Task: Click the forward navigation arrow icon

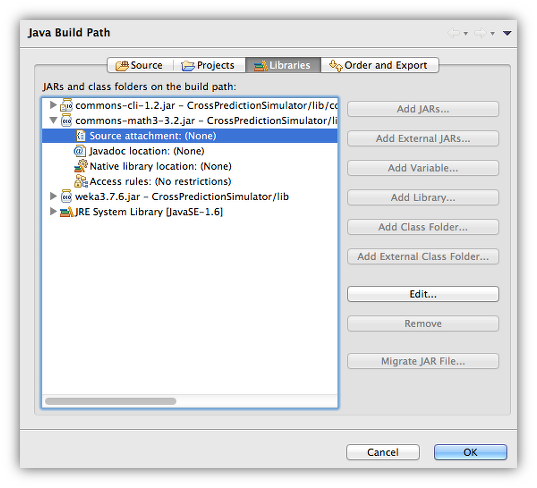Action: click(x=480, y=33)
